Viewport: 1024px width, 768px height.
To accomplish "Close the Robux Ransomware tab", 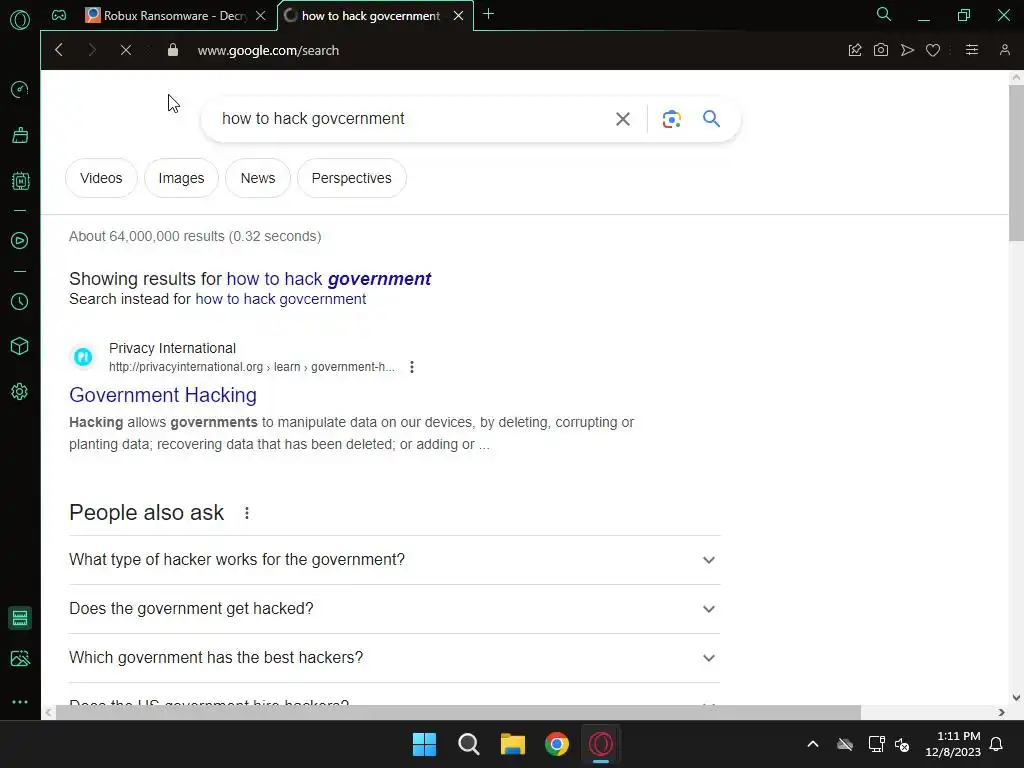I will tap(261, 16).
